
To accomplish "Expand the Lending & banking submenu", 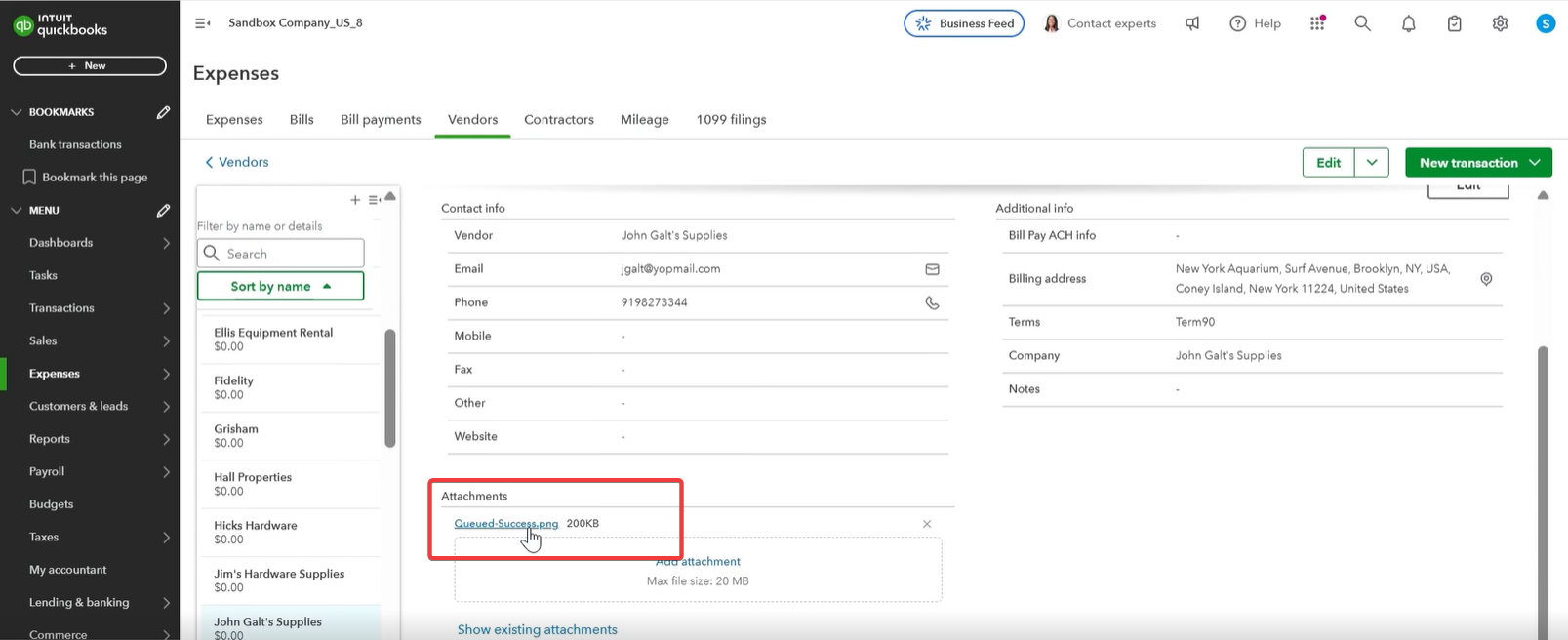I will pos(166,603).
